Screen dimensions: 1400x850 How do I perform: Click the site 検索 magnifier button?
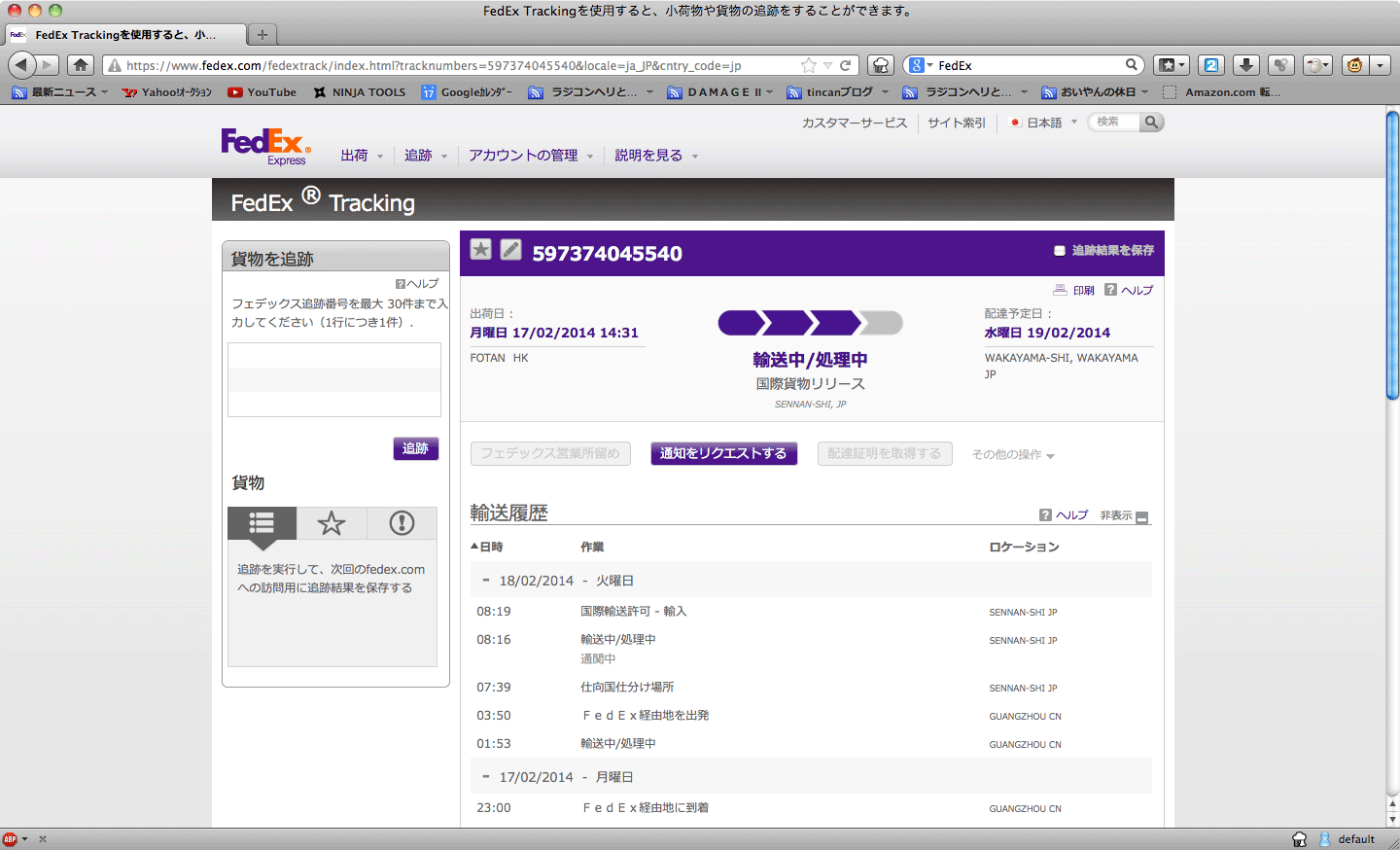[x=1151, y=123]
